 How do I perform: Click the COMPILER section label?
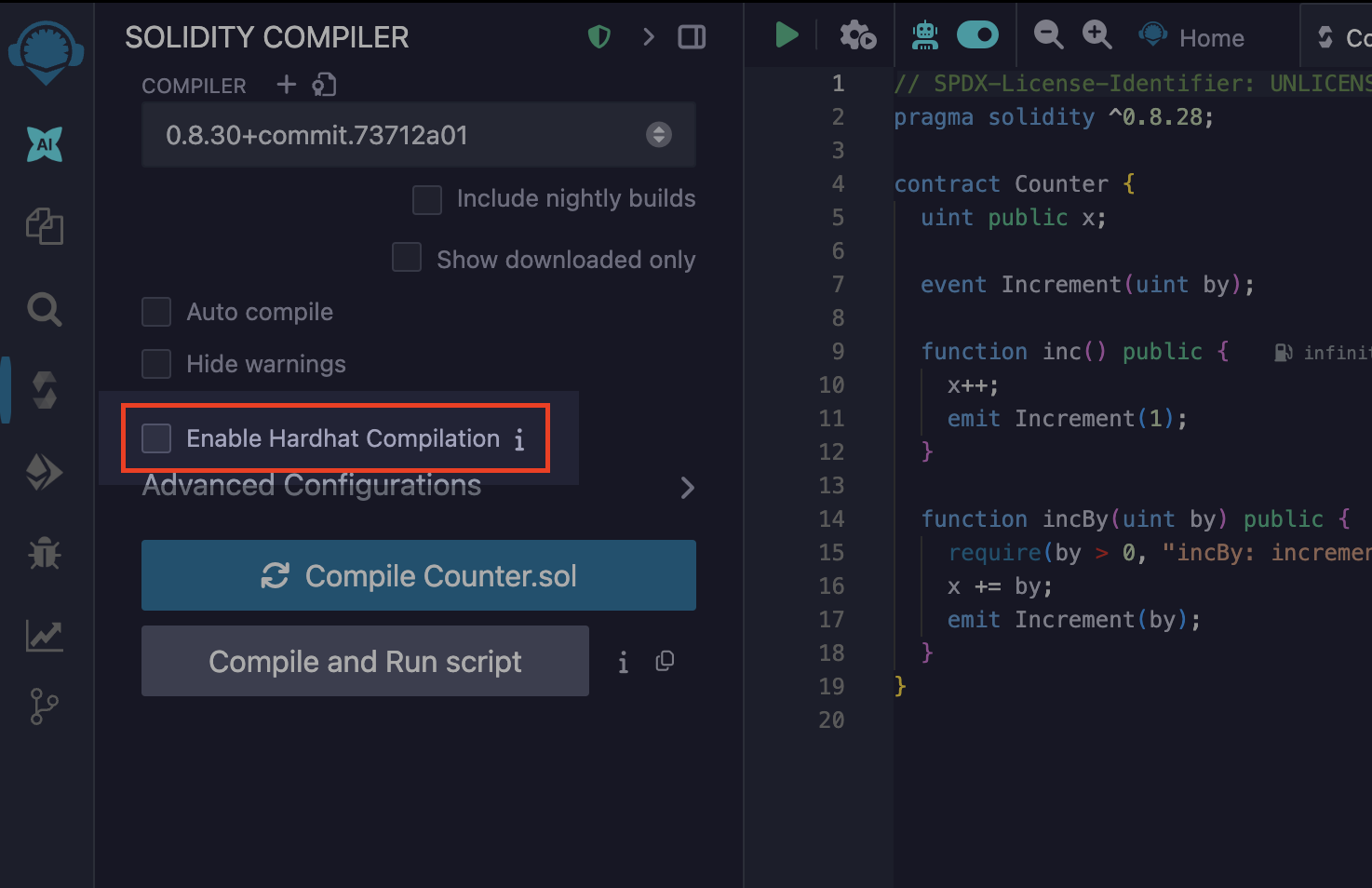[x=194, y=86]
